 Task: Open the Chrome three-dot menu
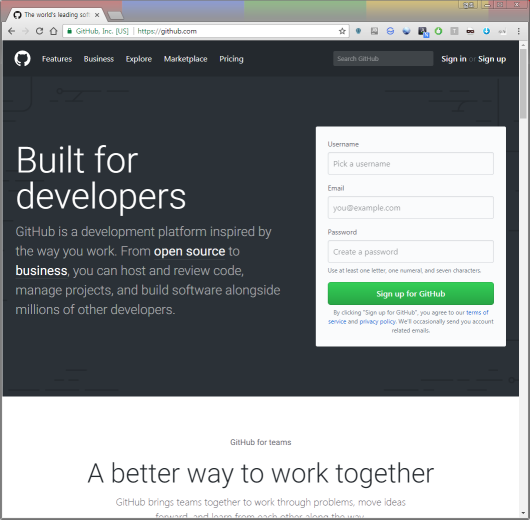point(519,31)
